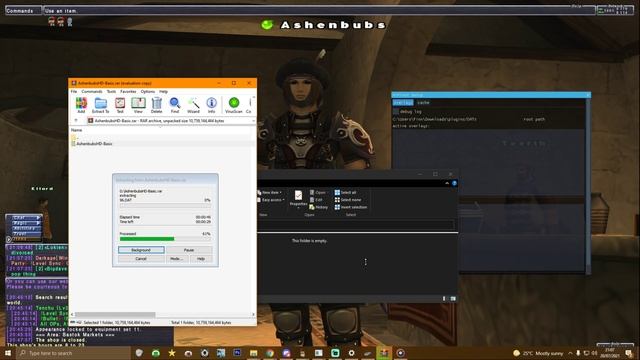
Task: Open the Tools menu in WinRAR
Action: tap(111, 92)
